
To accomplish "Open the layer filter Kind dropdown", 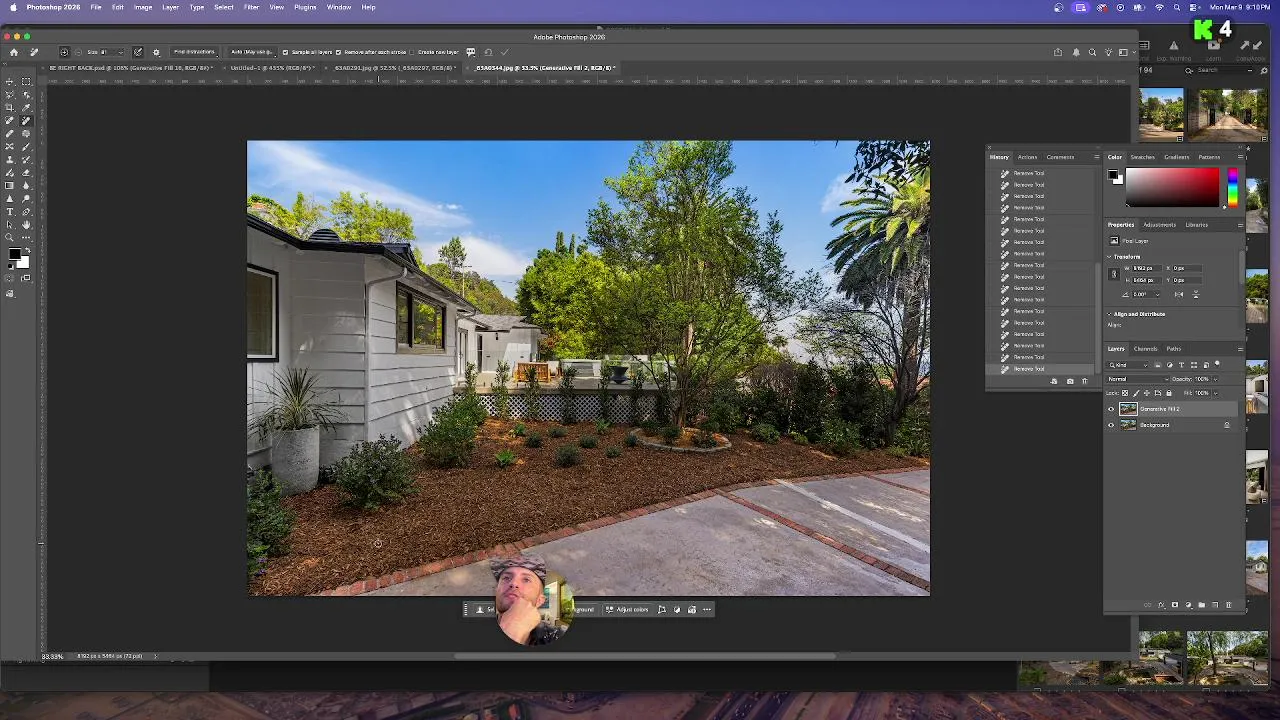I will point(1127,365).
